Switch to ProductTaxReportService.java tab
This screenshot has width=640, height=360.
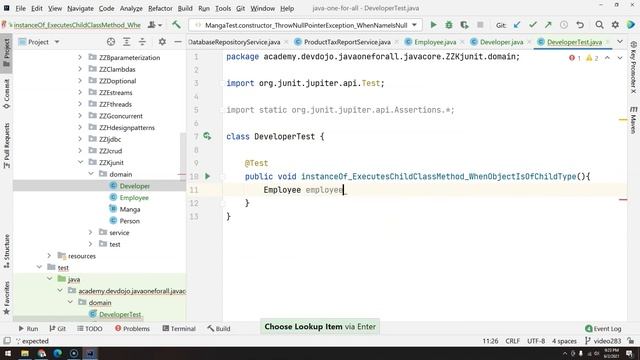click(347, 42)
